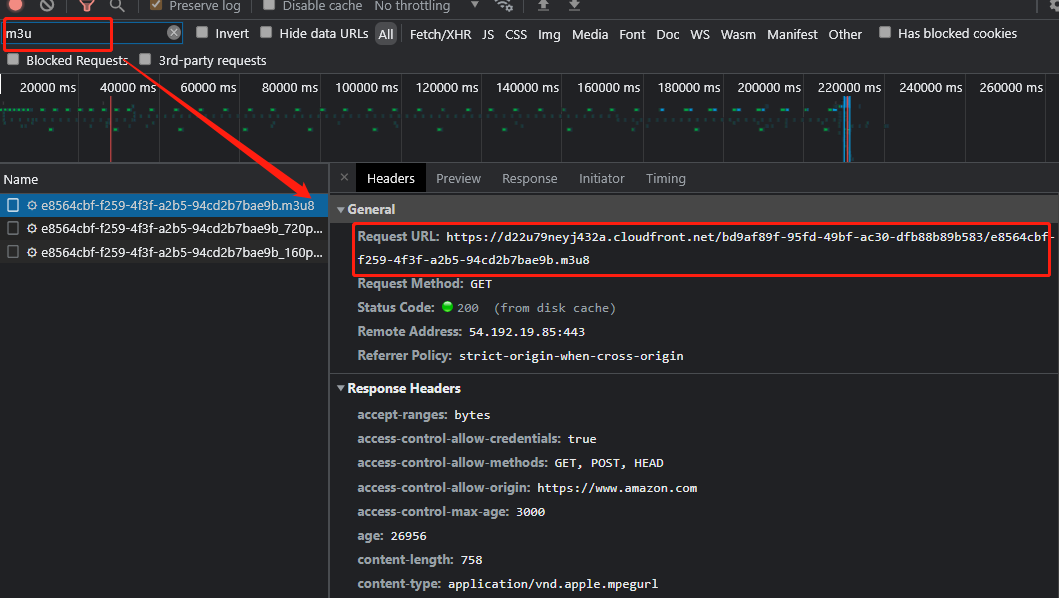Filter by Other requests
1059x598 pixels.
[845, 34]
